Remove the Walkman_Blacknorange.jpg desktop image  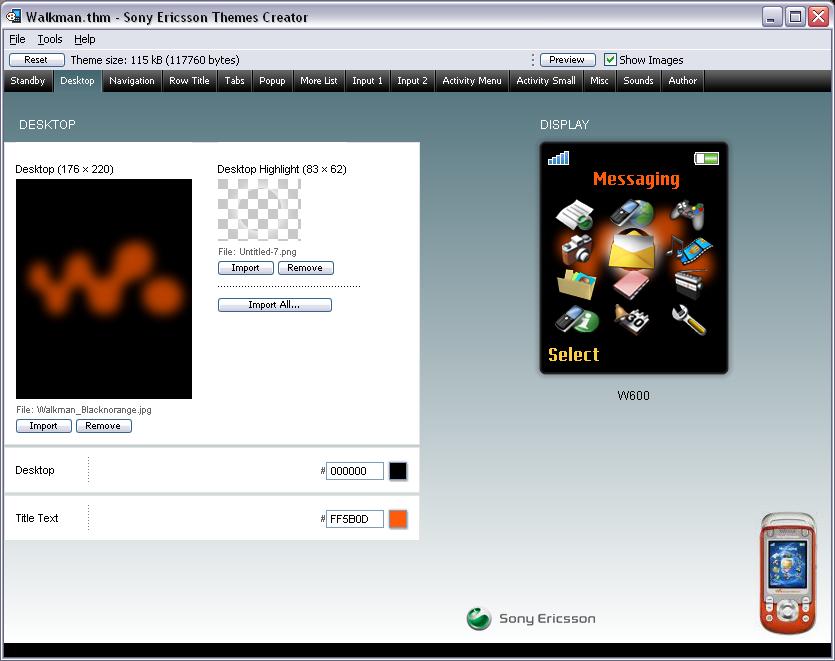[103, 426]
